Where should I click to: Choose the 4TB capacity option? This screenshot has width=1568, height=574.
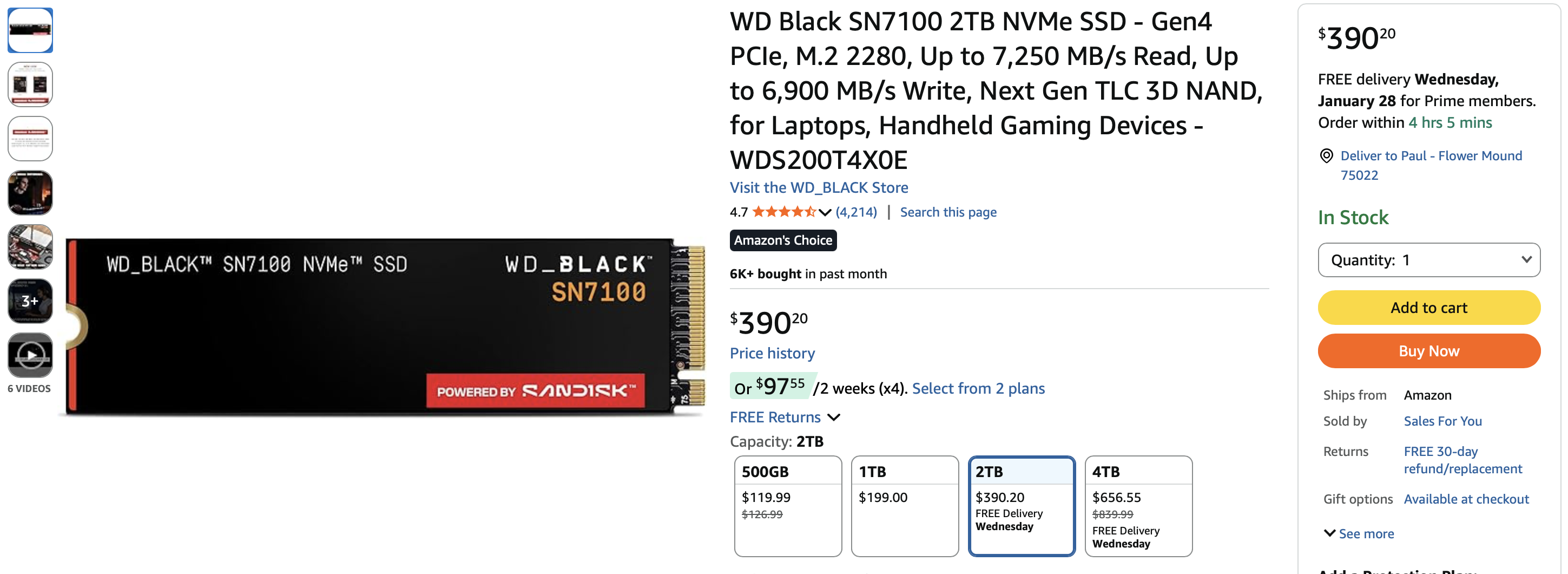pos(1138,505)
